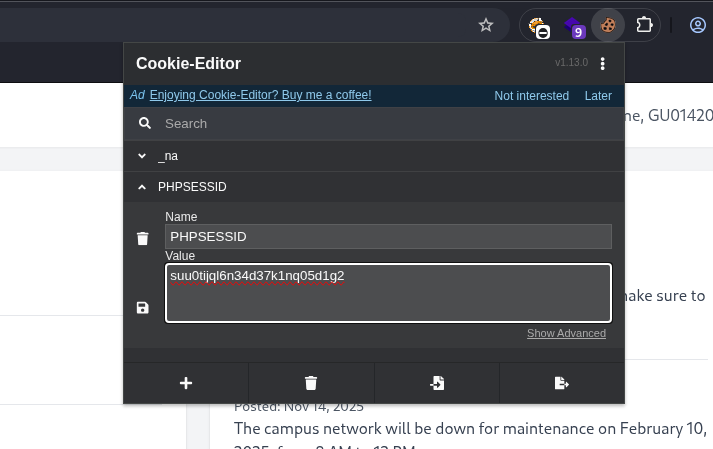Click the cookie Name input field
The image size is (713, 449).
pos(388,237)
